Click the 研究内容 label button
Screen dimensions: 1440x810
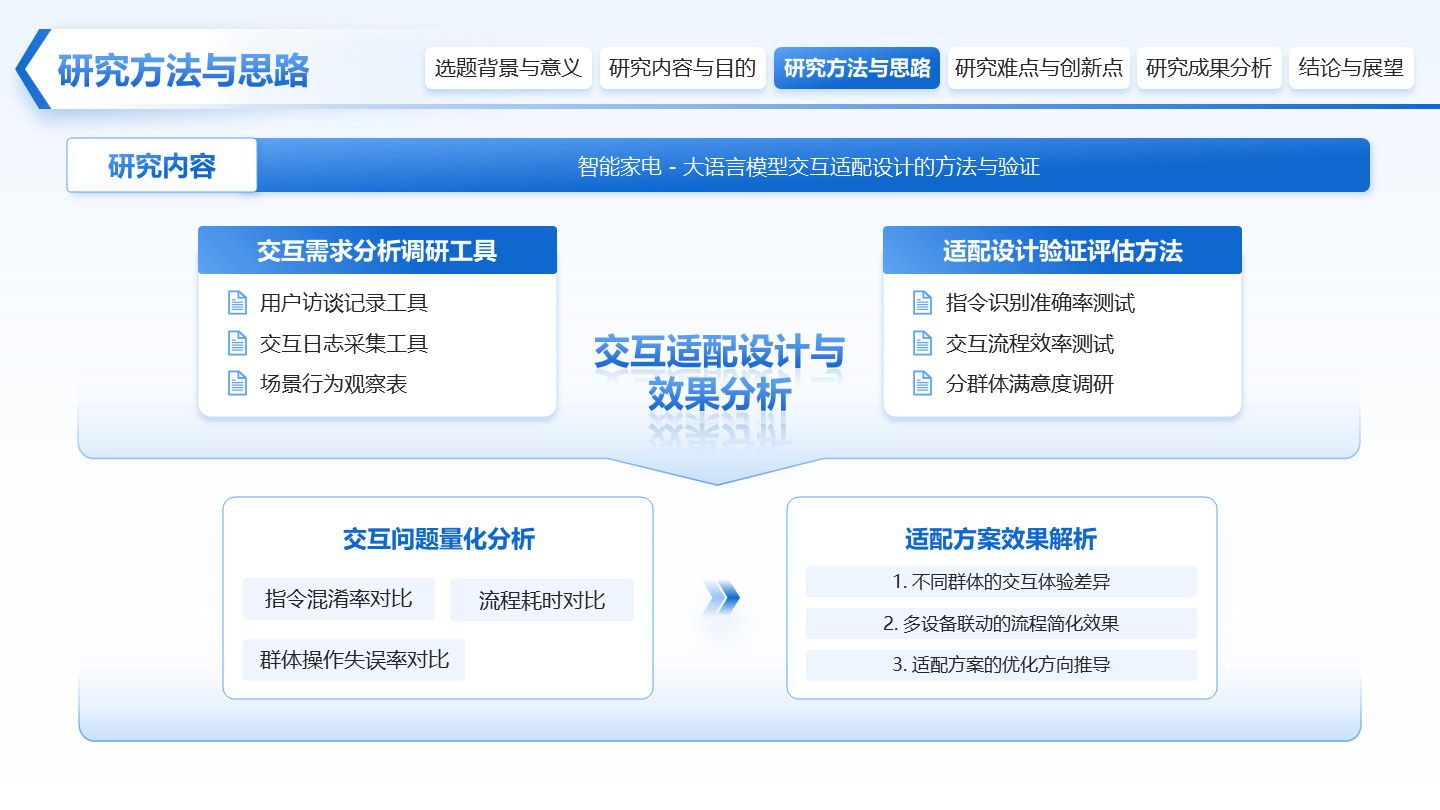160,165
